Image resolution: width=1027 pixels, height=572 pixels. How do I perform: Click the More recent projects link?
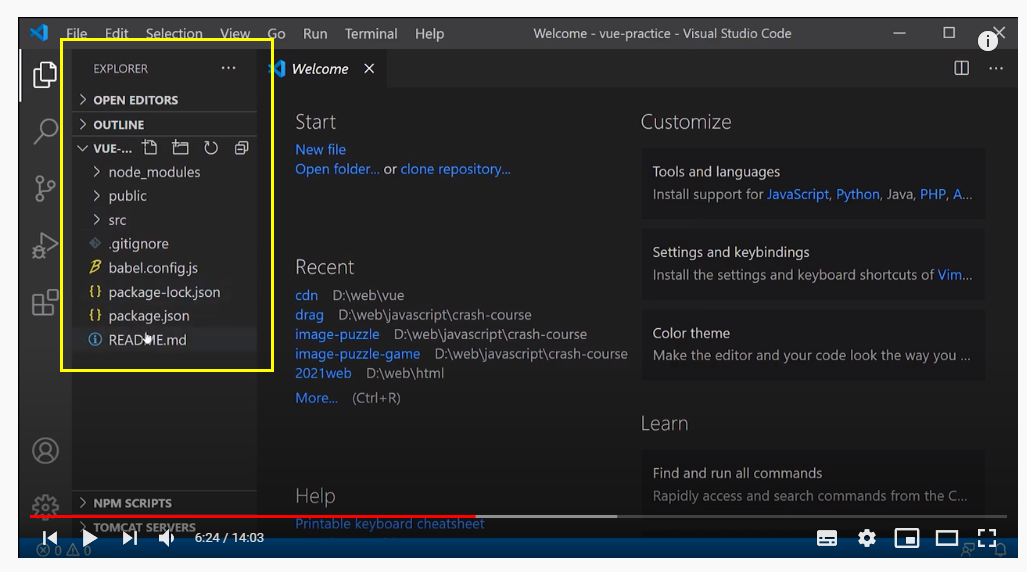316,398
